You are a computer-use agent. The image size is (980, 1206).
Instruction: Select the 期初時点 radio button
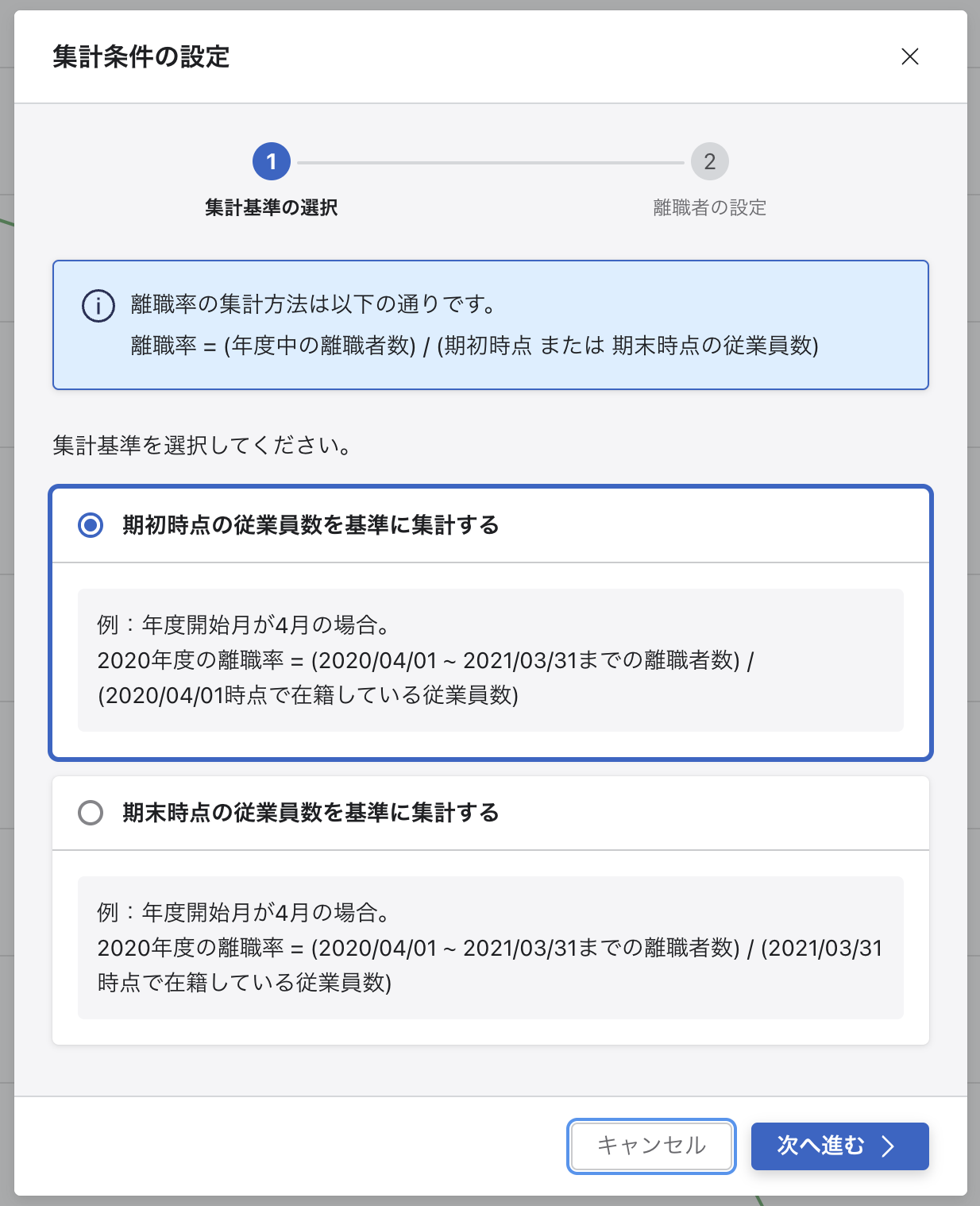pyautogui.click(x=91, y=525)
